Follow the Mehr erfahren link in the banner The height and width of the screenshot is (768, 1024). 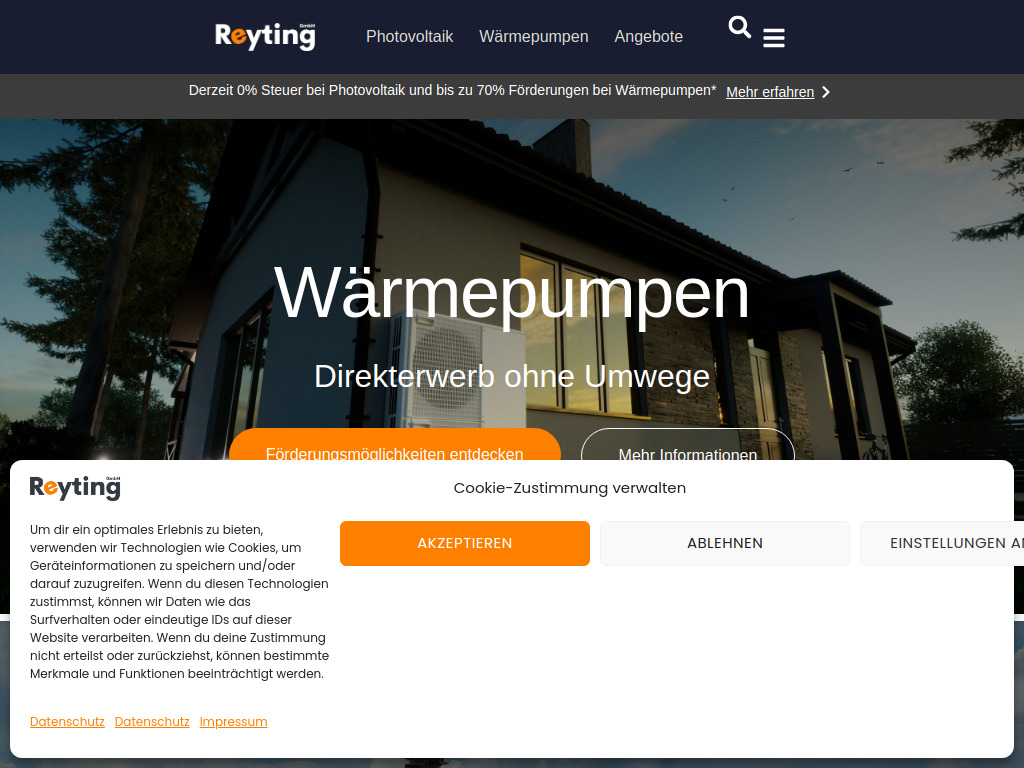point(770,91)
